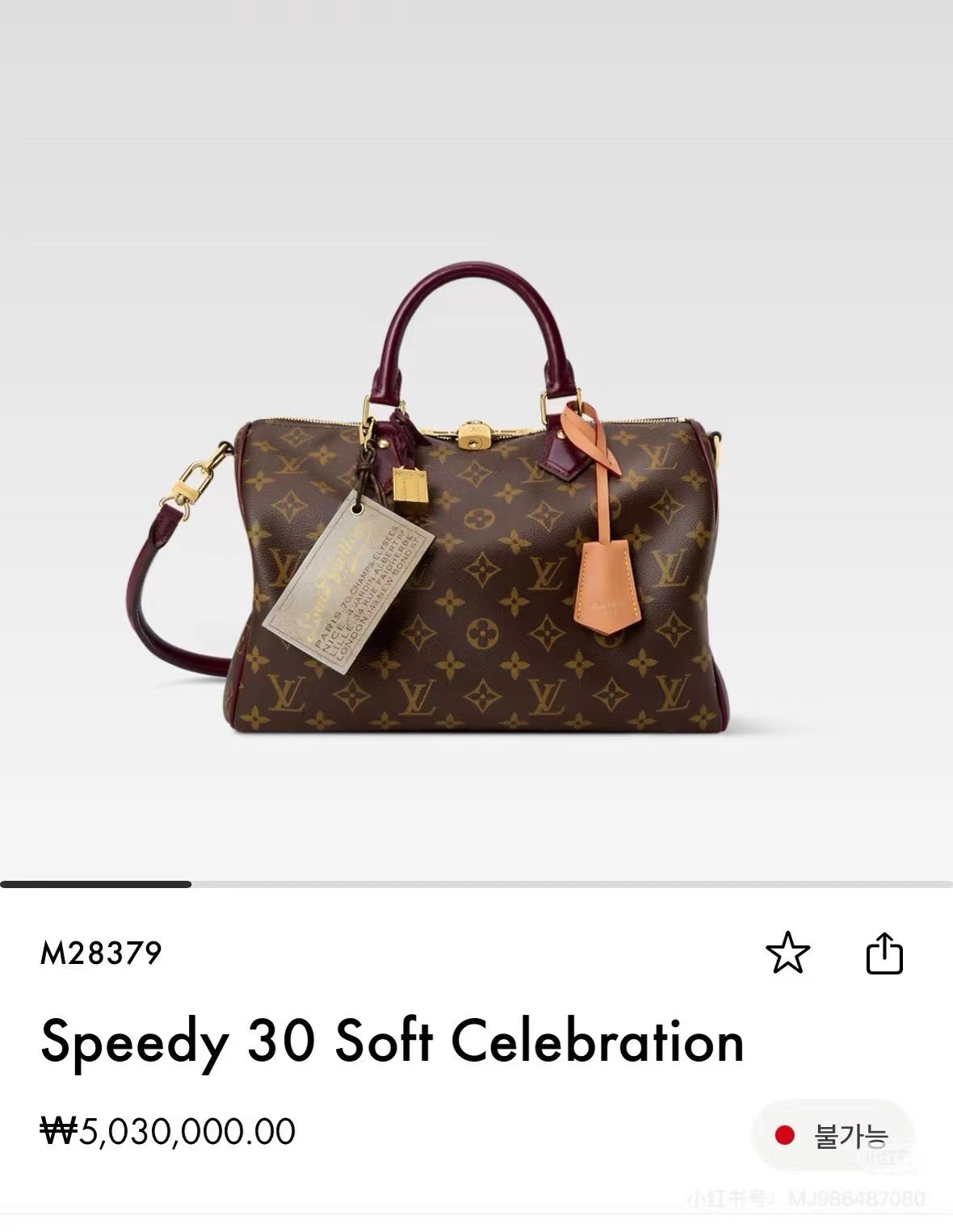Open the Speedy 30 Soft Celebration title
953x1232 pixels.
393,1041
